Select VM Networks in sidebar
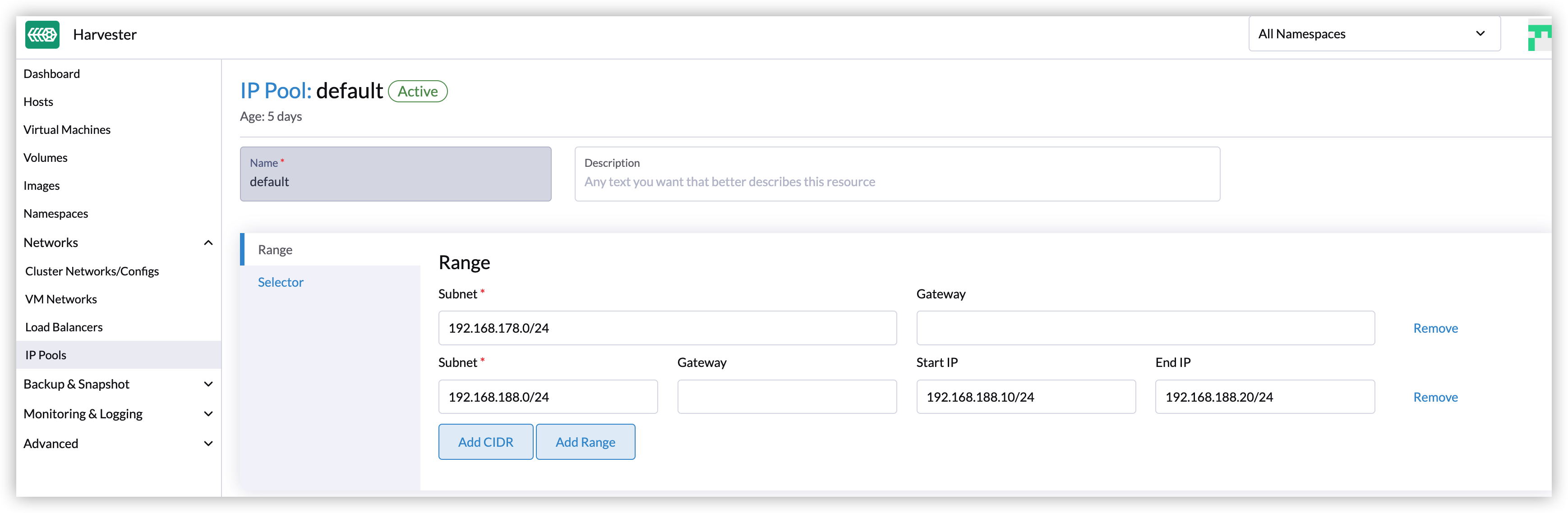 [x=61, y=299]
